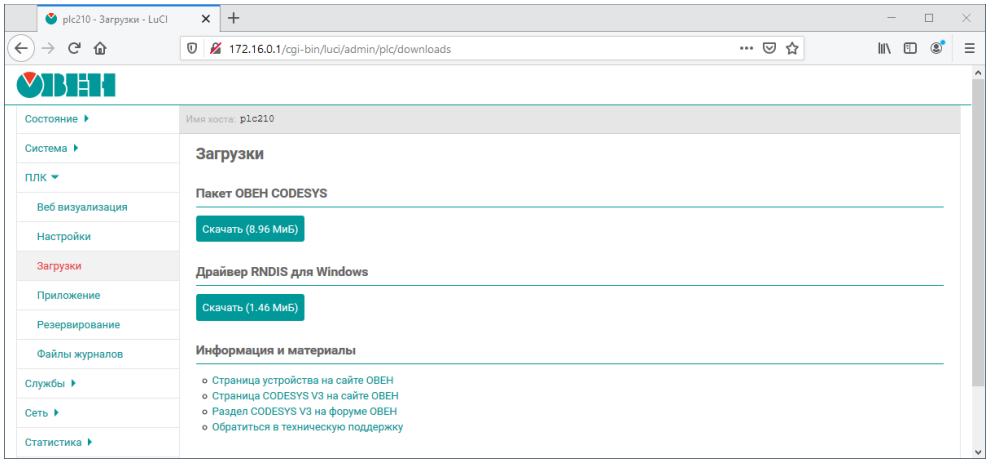Viewport: 992px width, 465px height.
Task: Expand the Система menu section
Action: 51,148
